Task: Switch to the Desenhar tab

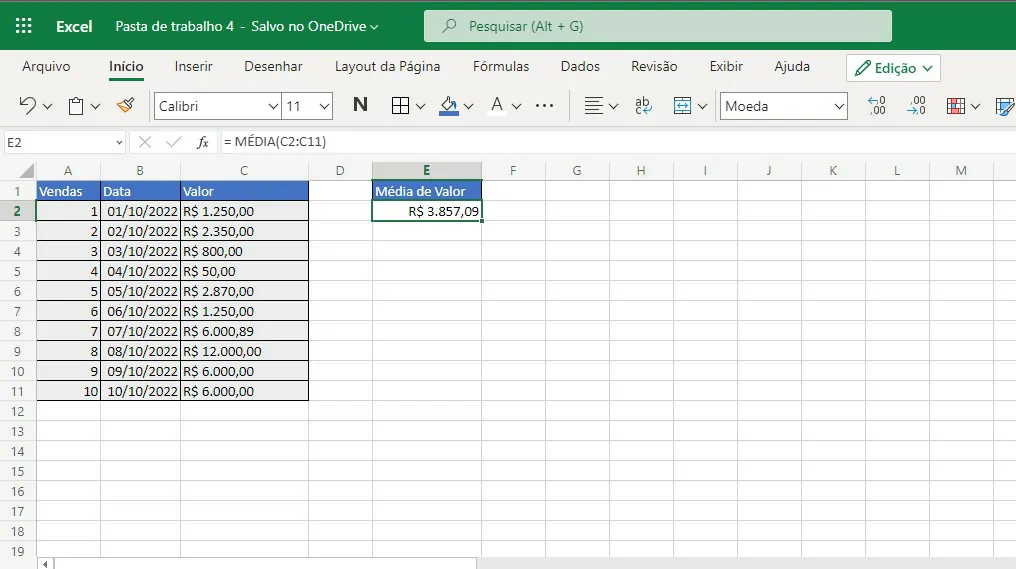Action: point(273,66)
